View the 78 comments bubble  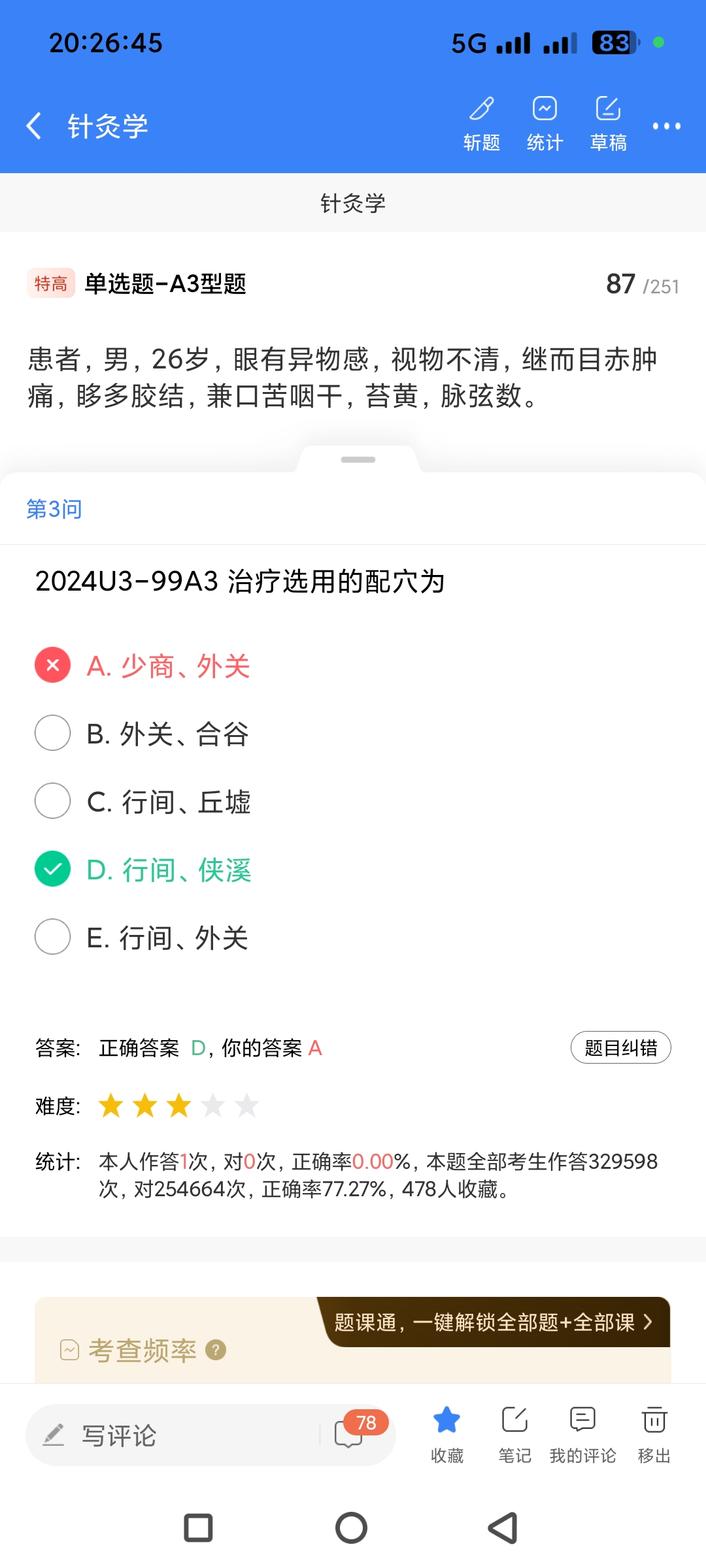[x=350, y=1433]
